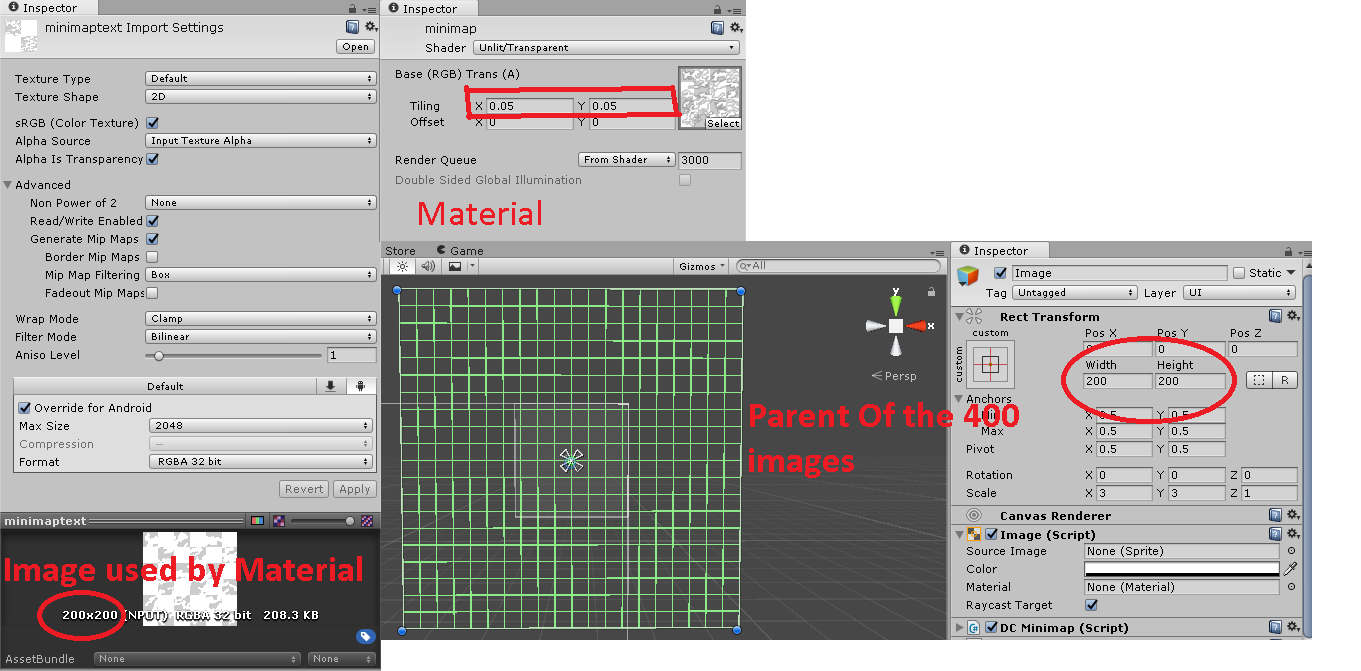Image resolution: width=1361 pixels, height=671 pixels.
Task: Open the Shader dropdown showing Unlit/Transparent
Action: 605,47
